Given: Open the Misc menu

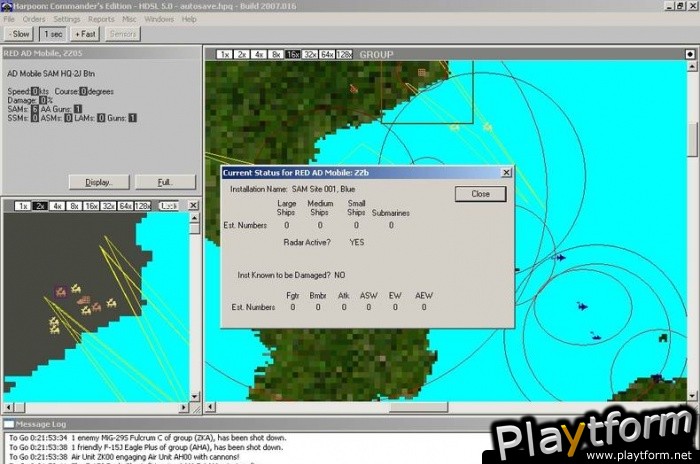Looking at the screenshot, I should [129, 19].
